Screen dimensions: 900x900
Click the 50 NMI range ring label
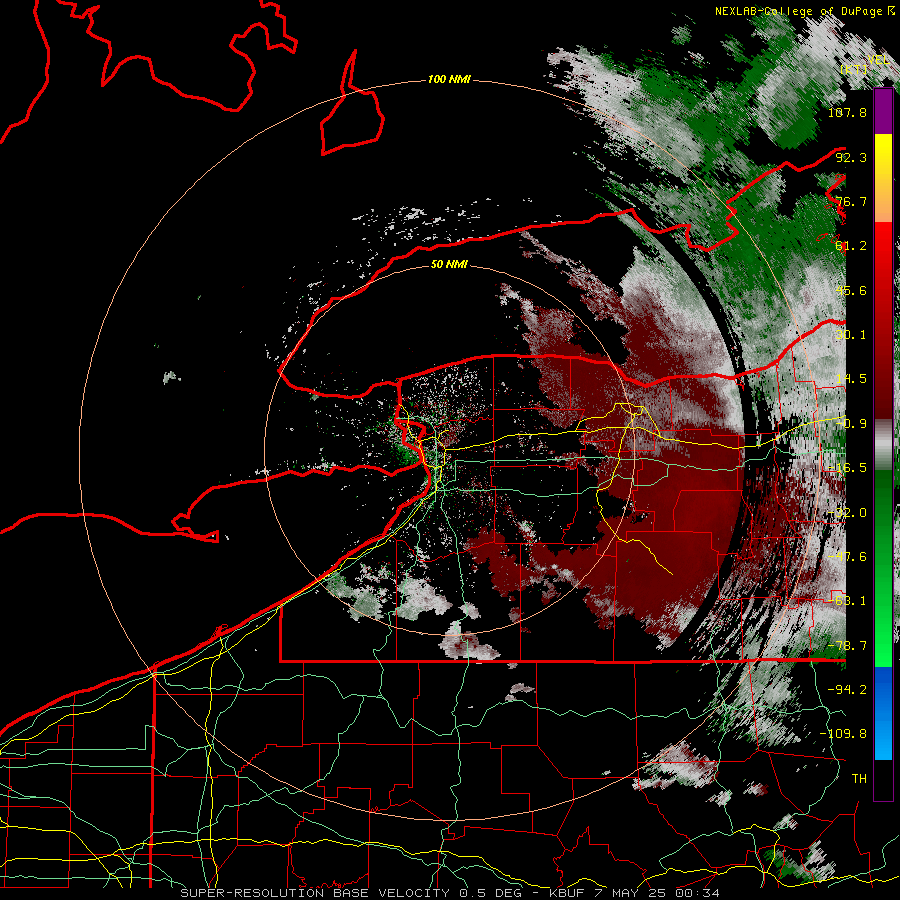[449, 264]
